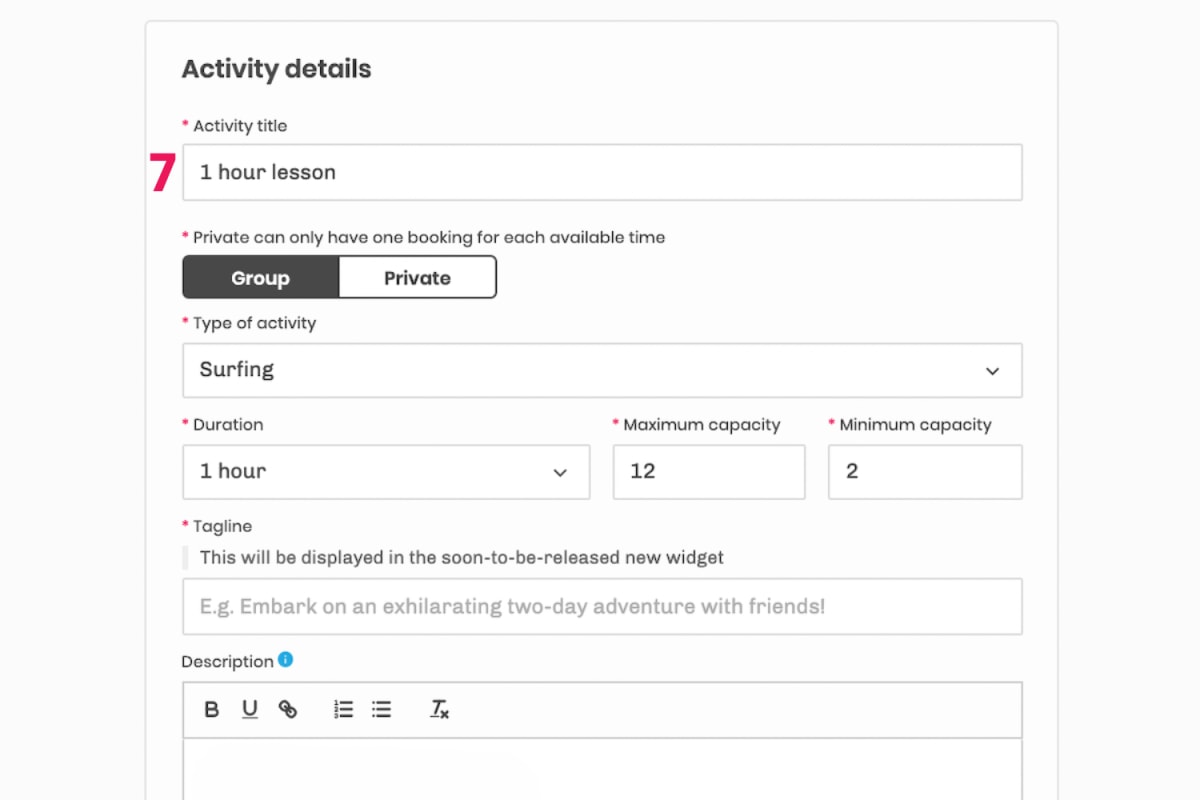Insert a link in the description
1200x800 pixels.
click(288, 710)
